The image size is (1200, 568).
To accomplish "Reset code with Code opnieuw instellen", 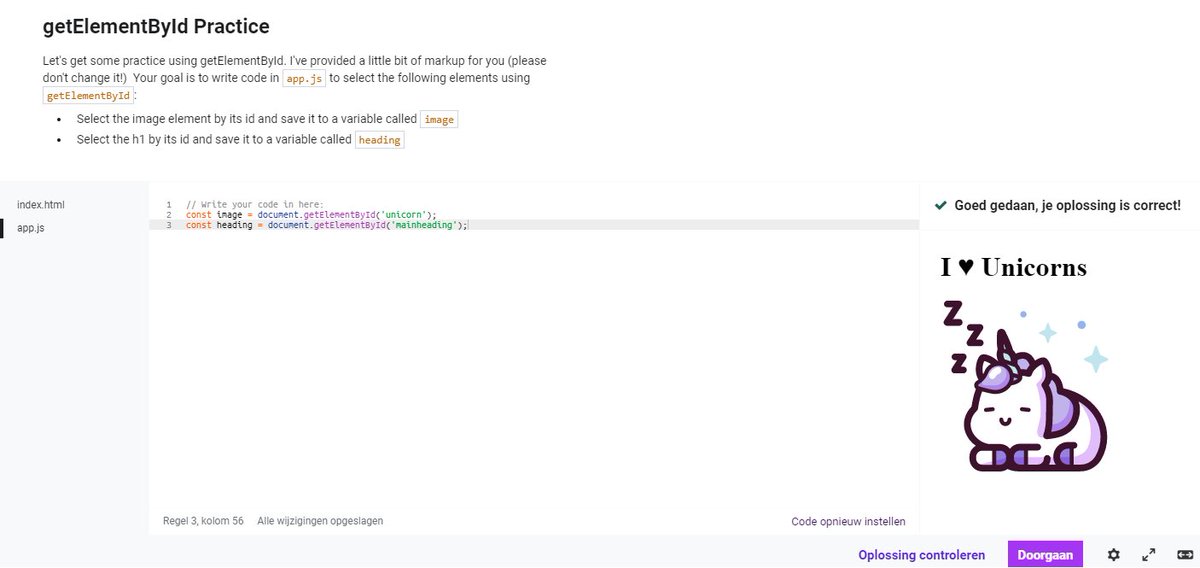I will coord(848,521).
